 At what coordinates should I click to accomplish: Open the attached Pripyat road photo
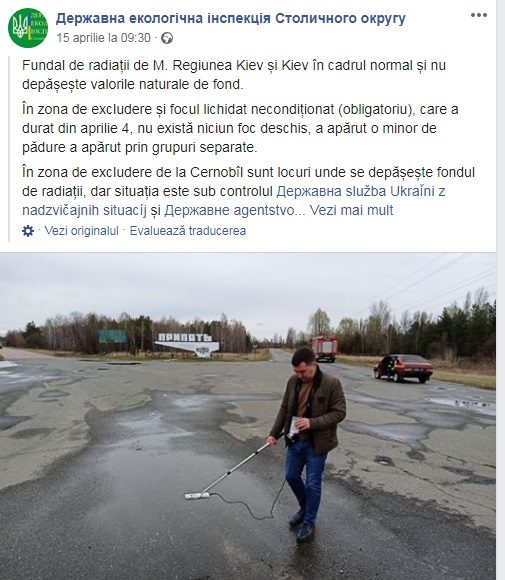pyautogui.click(x=248, y=416)
